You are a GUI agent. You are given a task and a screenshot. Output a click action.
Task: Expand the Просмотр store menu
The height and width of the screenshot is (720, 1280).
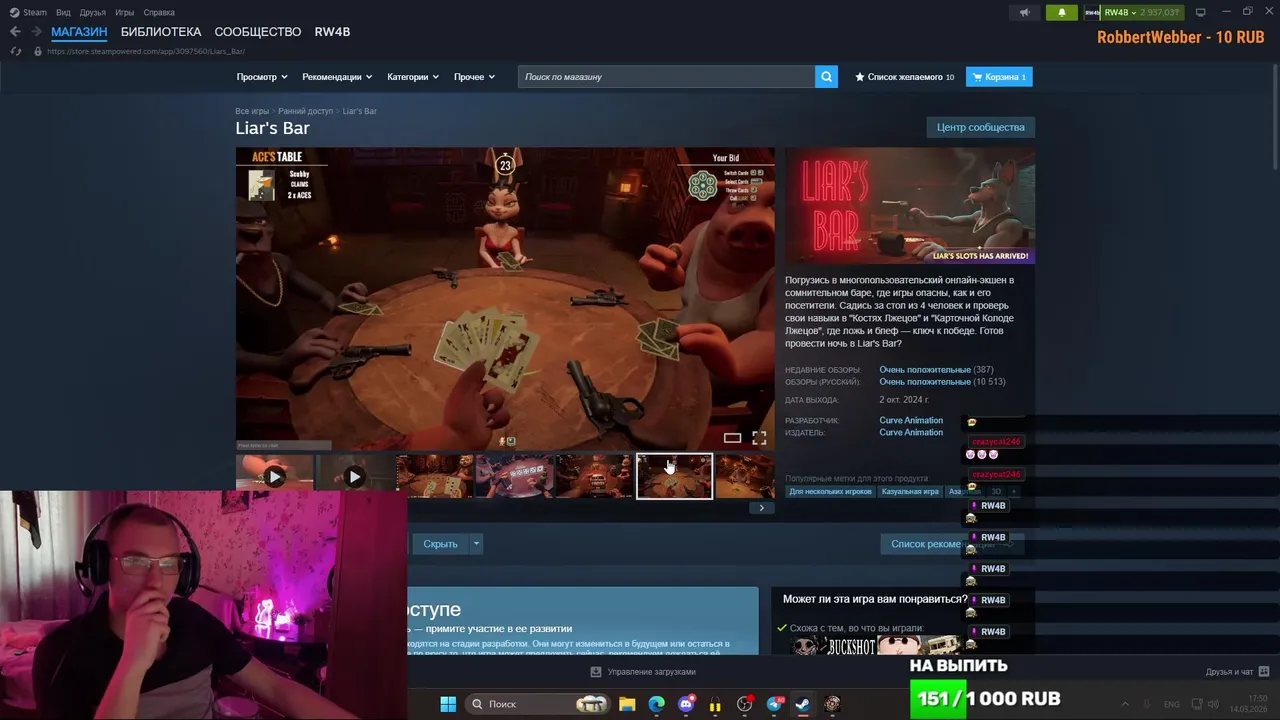pos(262,77)
